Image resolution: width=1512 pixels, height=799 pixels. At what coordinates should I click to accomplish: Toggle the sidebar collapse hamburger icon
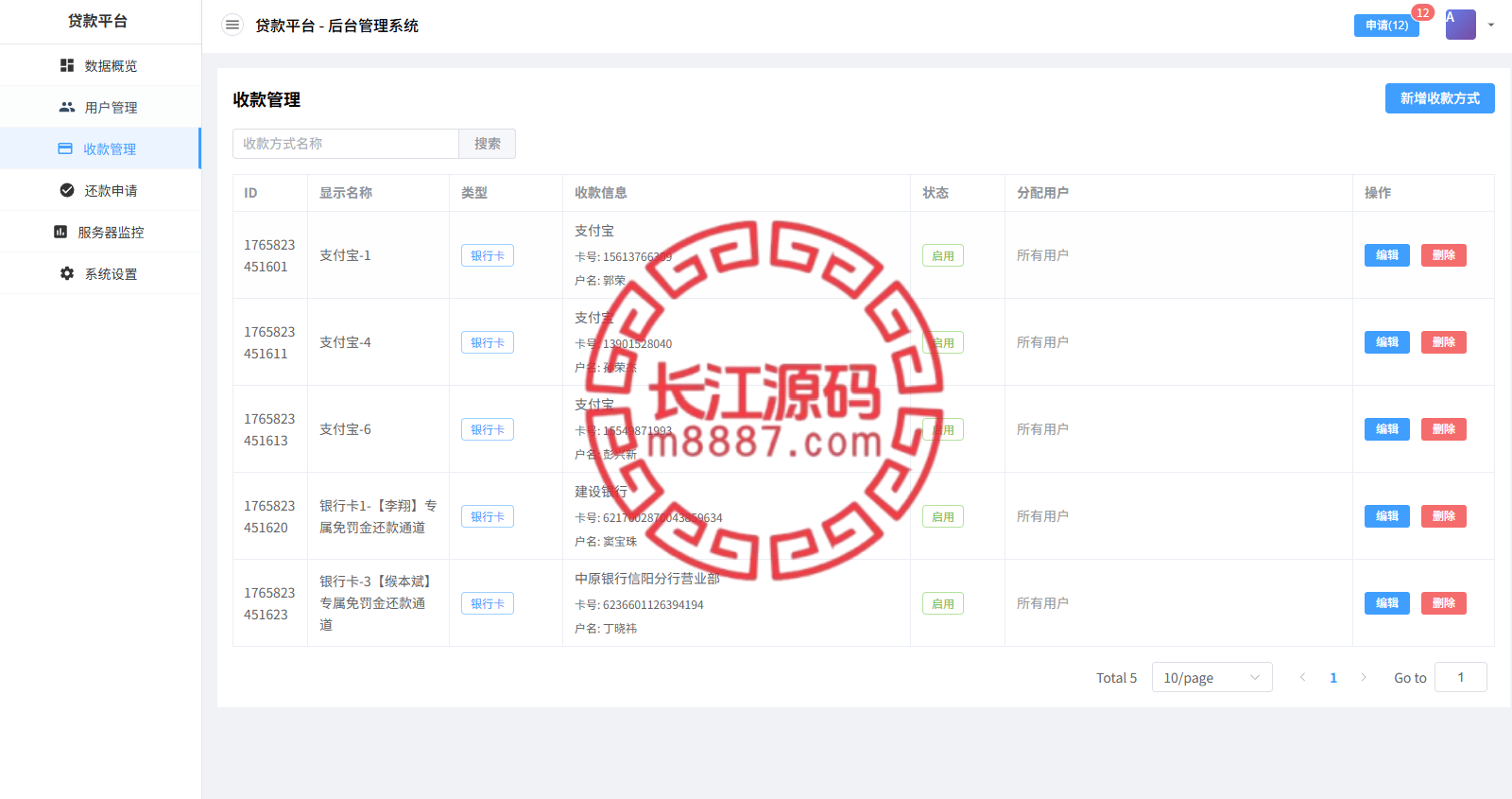click(x=232, y=26)
